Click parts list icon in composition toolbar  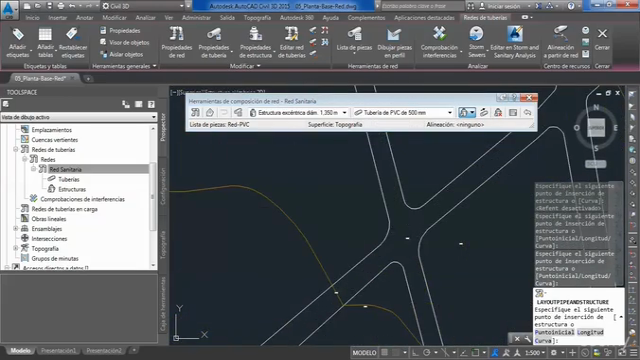238,112
